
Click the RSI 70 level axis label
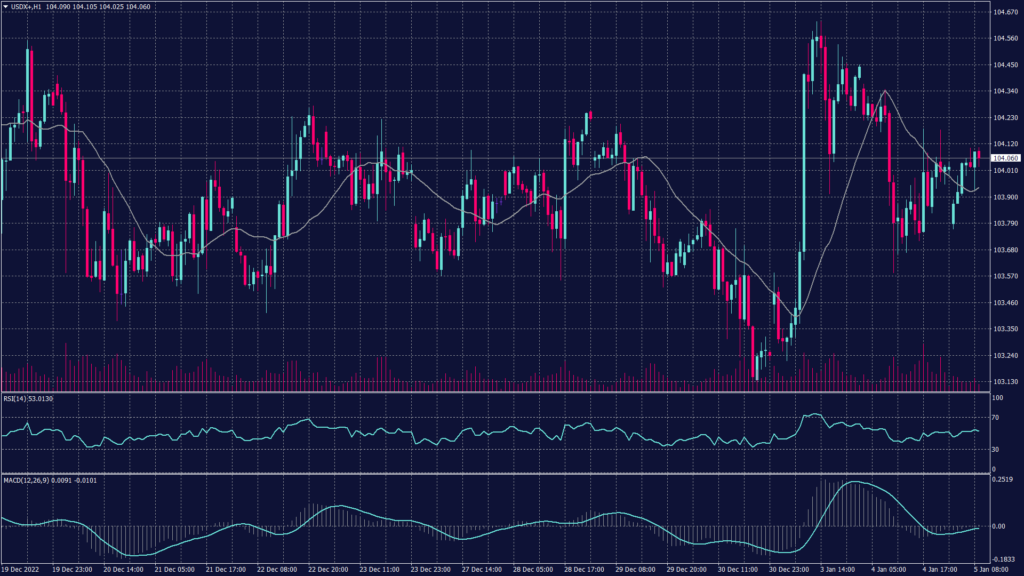click(x=995, y=421)
